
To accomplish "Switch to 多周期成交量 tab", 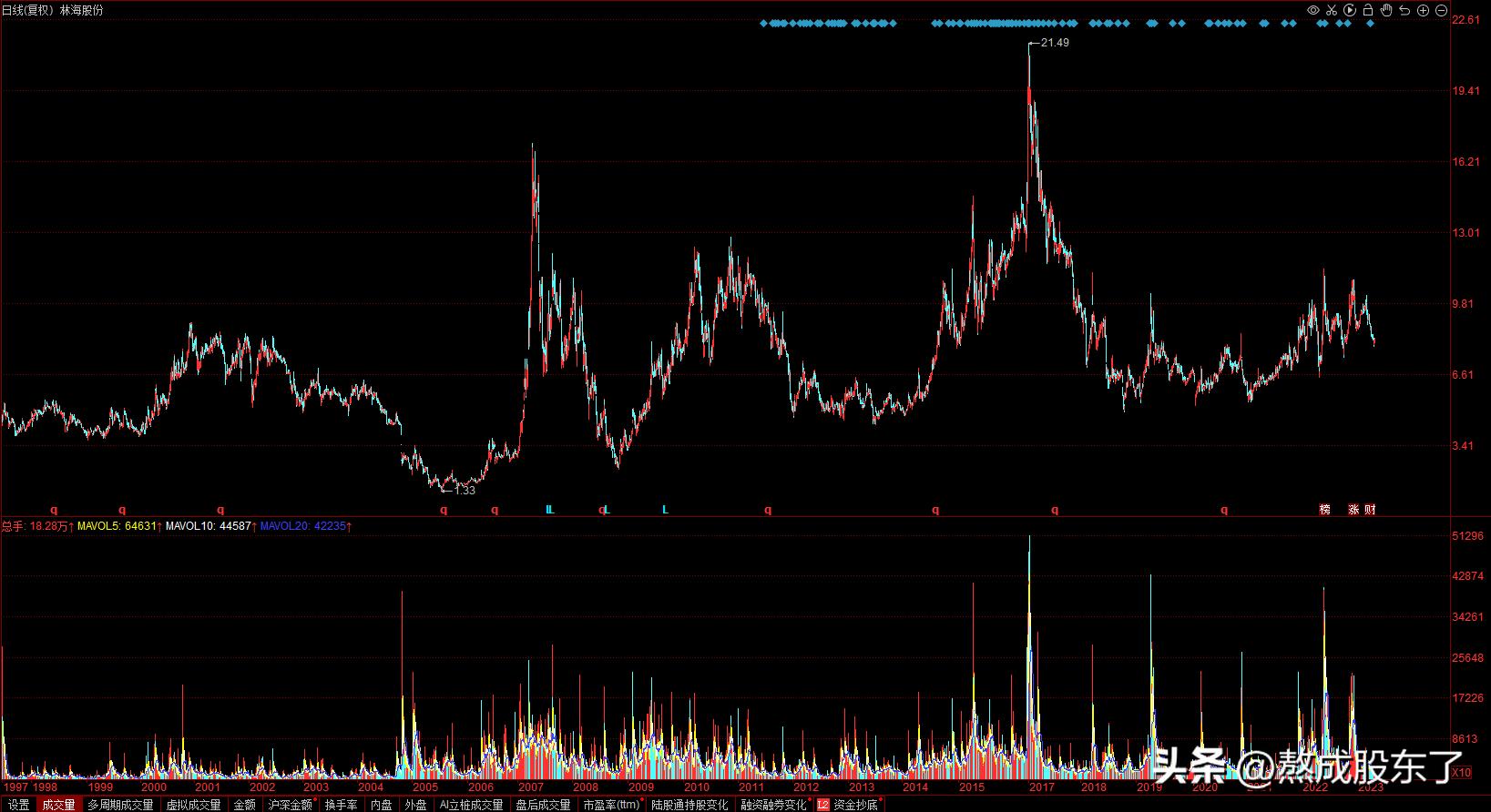I will click(120, 805).
